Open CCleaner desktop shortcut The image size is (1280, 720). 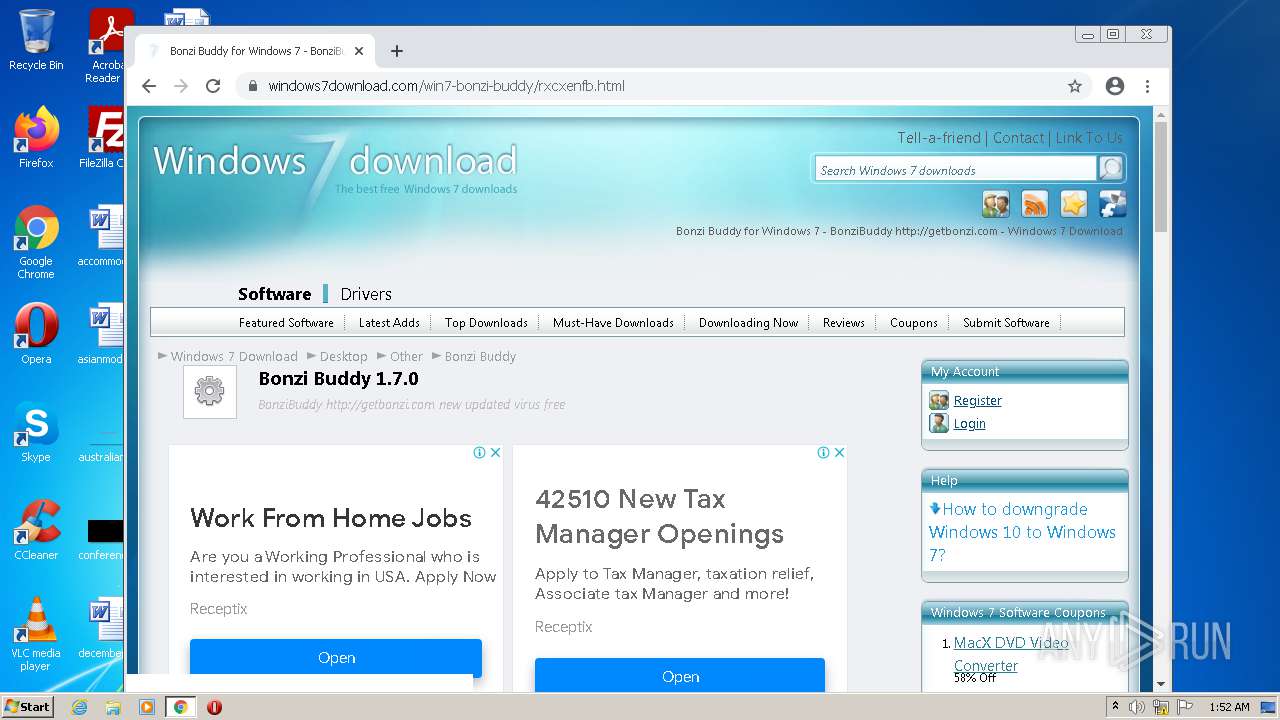pos(36,530)
